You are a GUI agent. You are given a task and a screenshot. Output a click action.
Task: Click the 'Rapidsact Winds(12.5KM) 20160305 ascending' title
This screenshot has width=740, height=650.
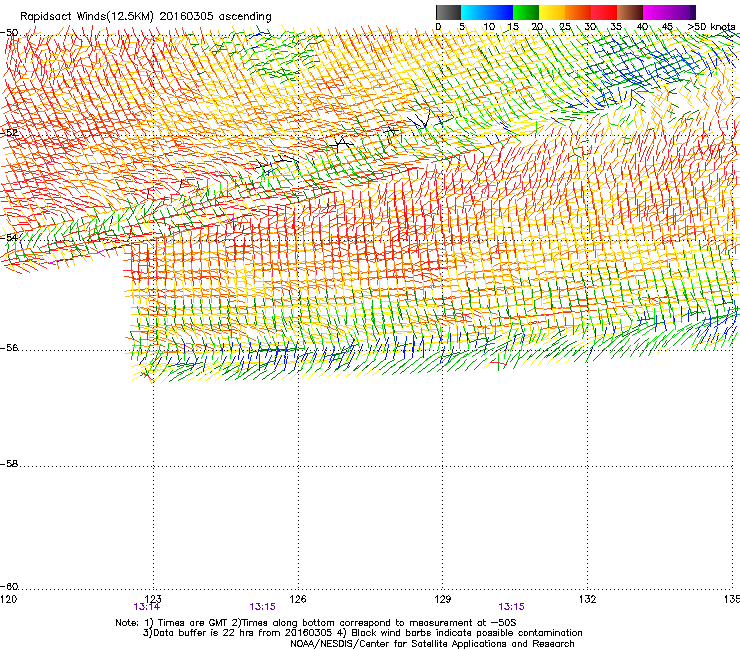tap(146, 17)
